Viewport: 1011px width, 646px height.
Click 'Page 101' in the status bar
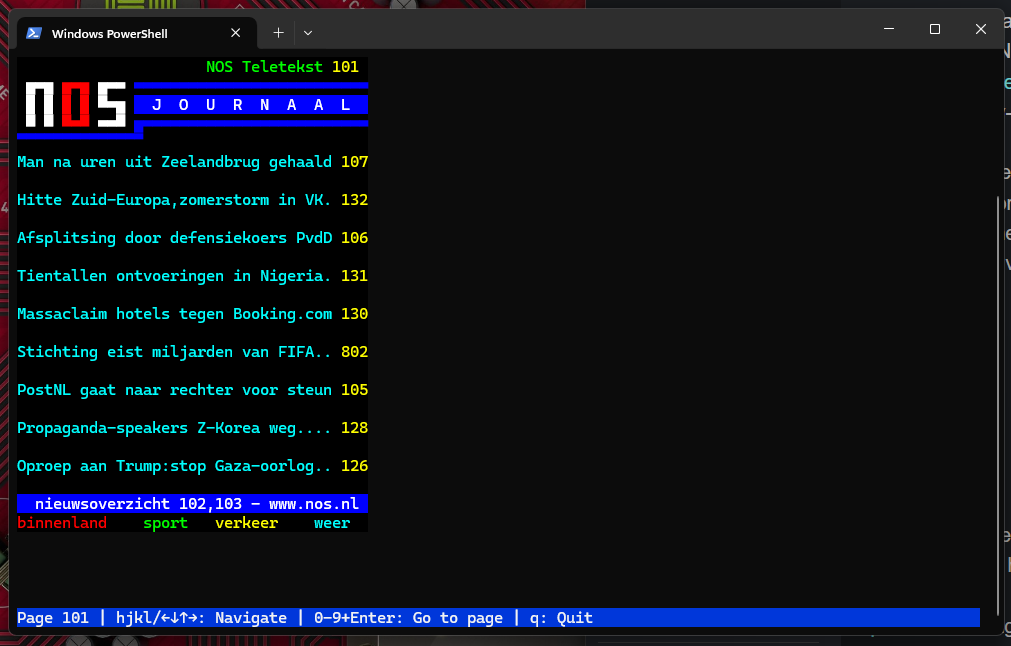53,618
